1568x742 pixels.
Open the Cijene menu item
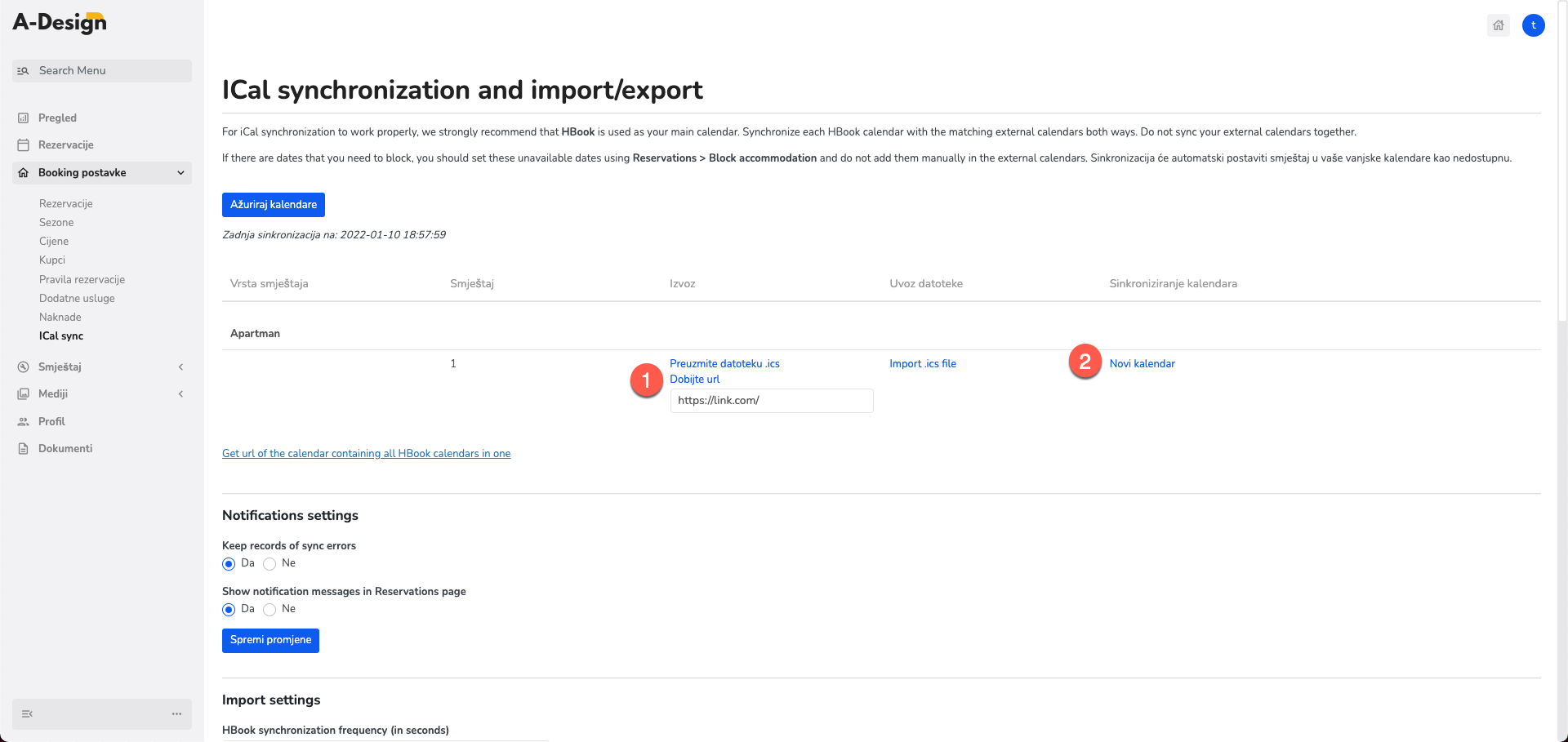pyautogui.click(x=54, y=241)
